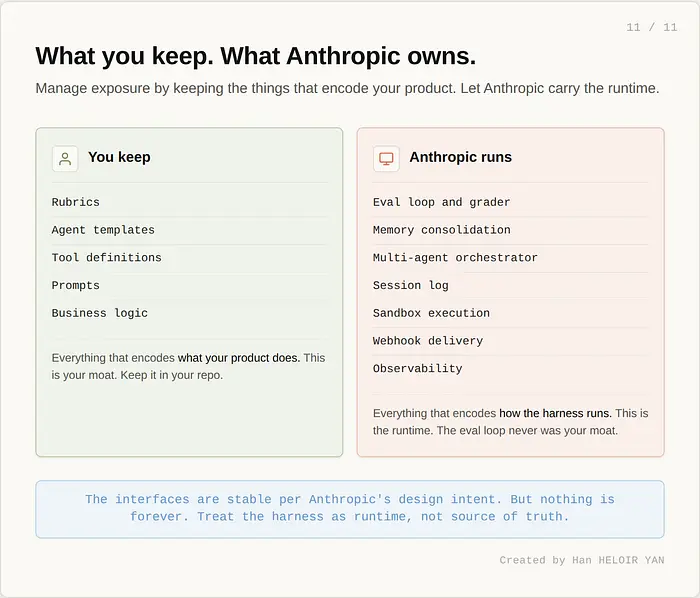Click the 'Rubrics' row
Viewport: 700px width, 598px height.
[190, 202]
